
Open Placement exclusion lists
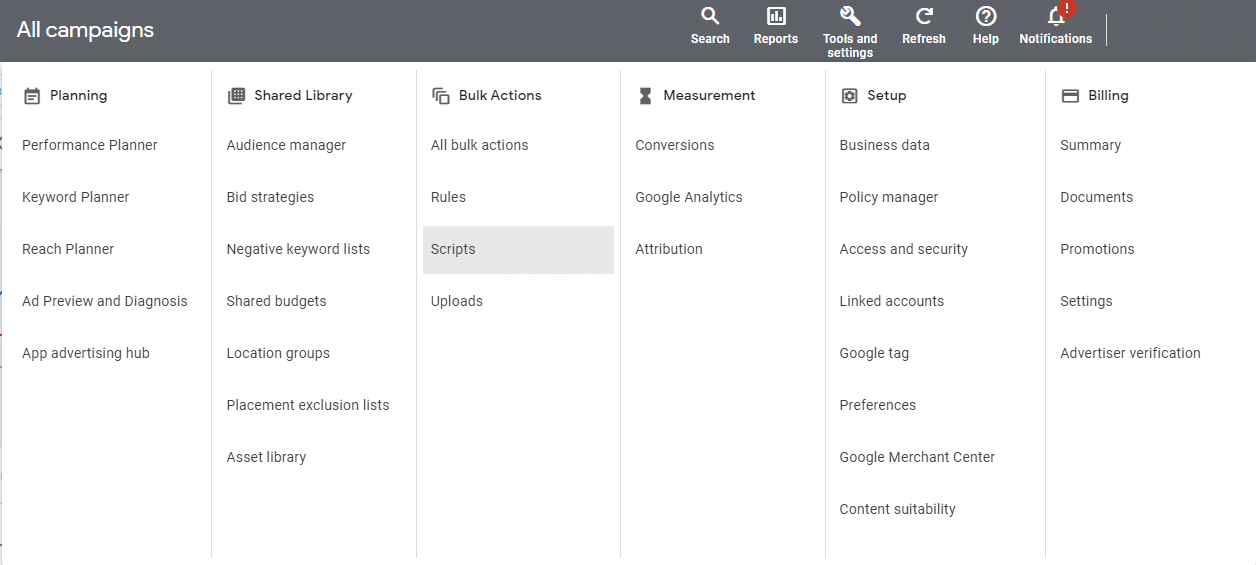click(308, 405)
